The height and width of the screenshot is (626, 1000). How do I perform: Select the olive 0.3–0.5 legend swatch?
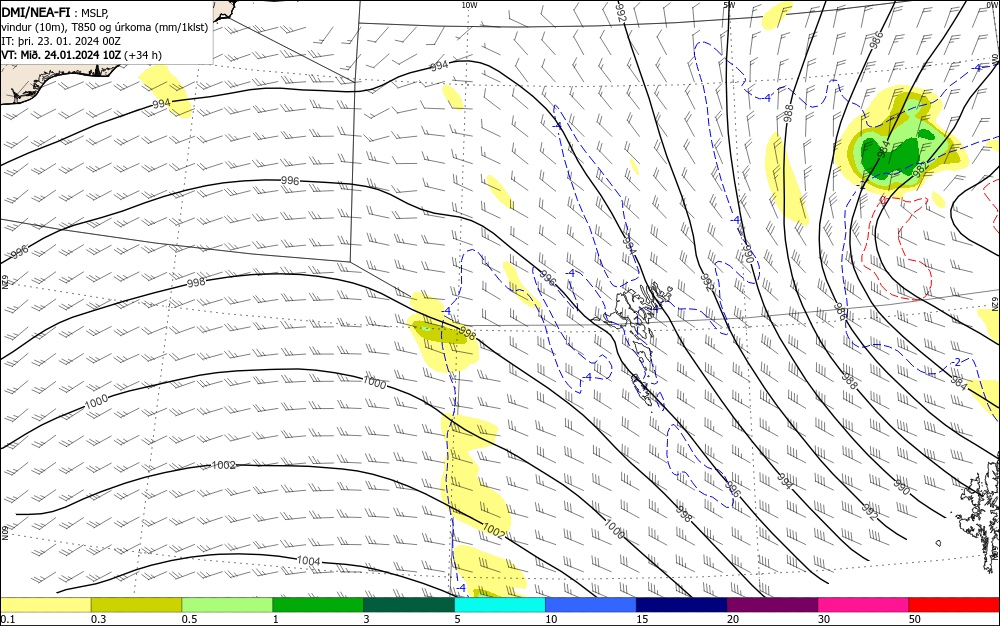(136, 605)
